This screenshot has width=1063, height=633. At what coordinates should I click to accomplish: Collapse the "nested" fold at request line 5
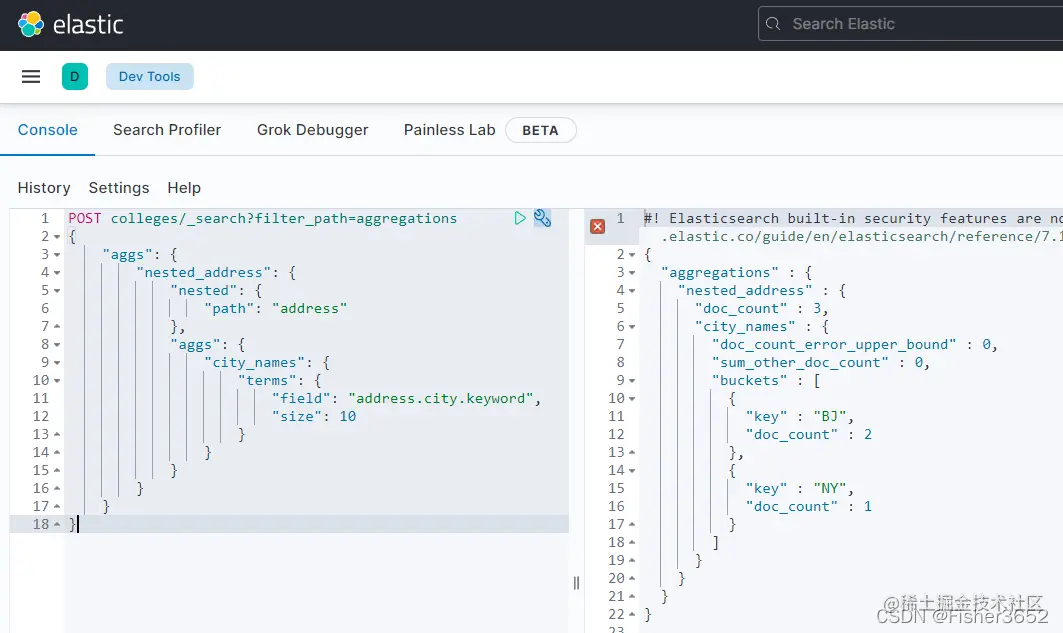[57, 291]
